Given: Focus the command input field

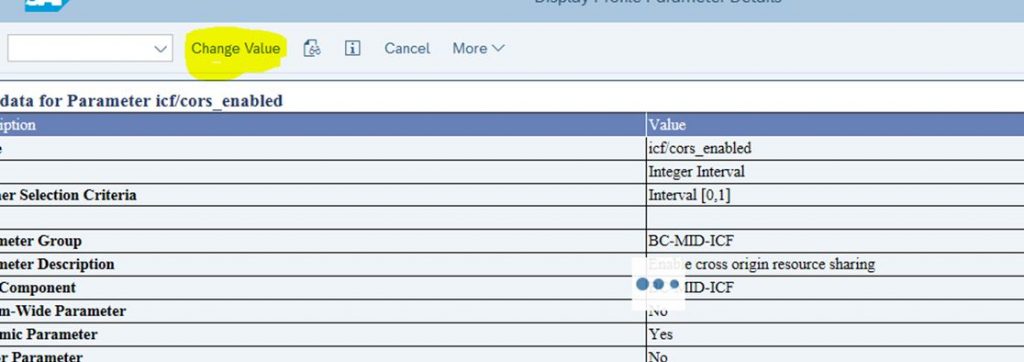Looking at the screenshot, I should tap(80, 48).
